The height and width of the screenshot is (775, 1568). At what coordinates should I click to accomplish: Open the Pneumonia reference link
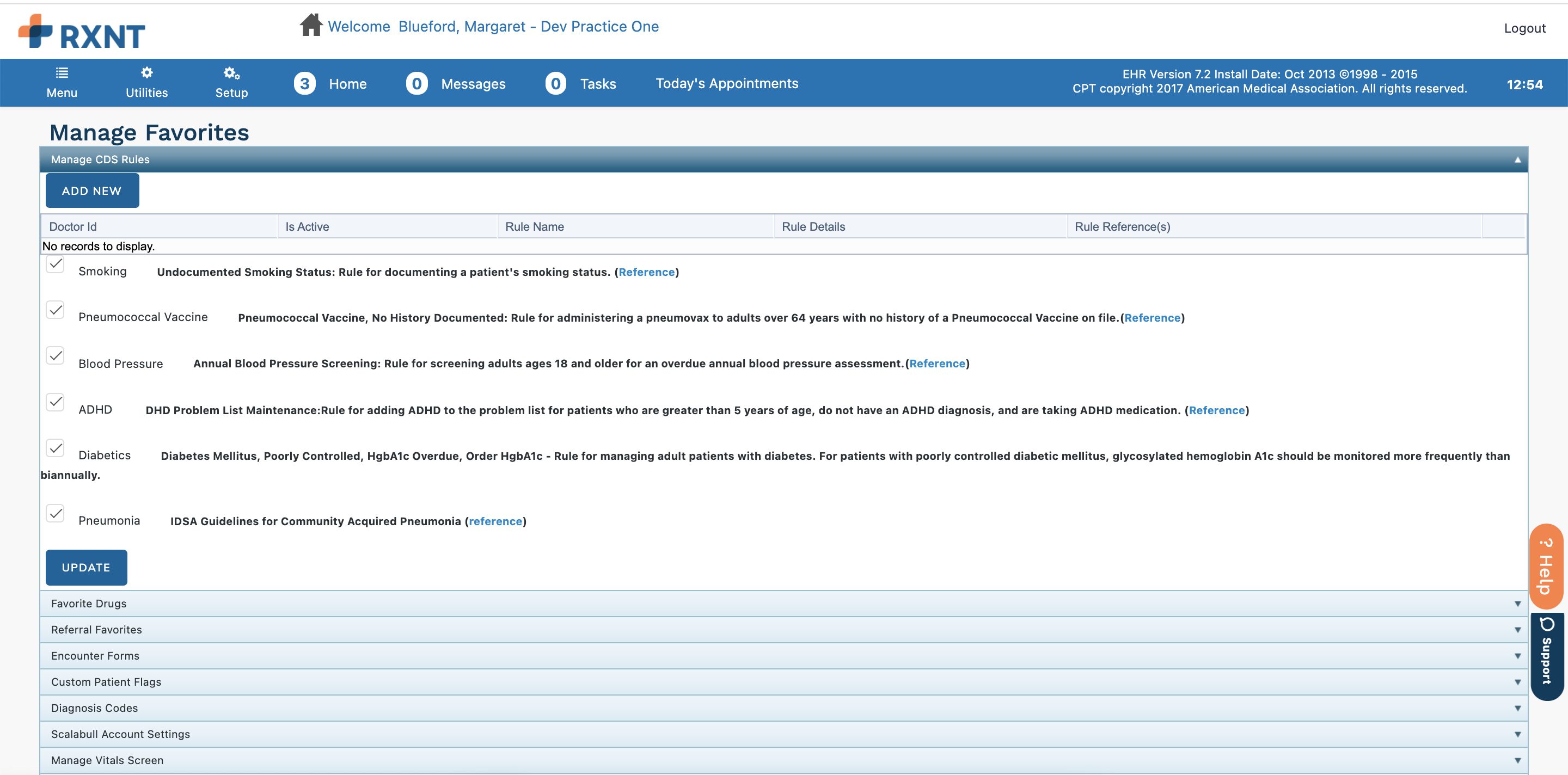point(495,521)
